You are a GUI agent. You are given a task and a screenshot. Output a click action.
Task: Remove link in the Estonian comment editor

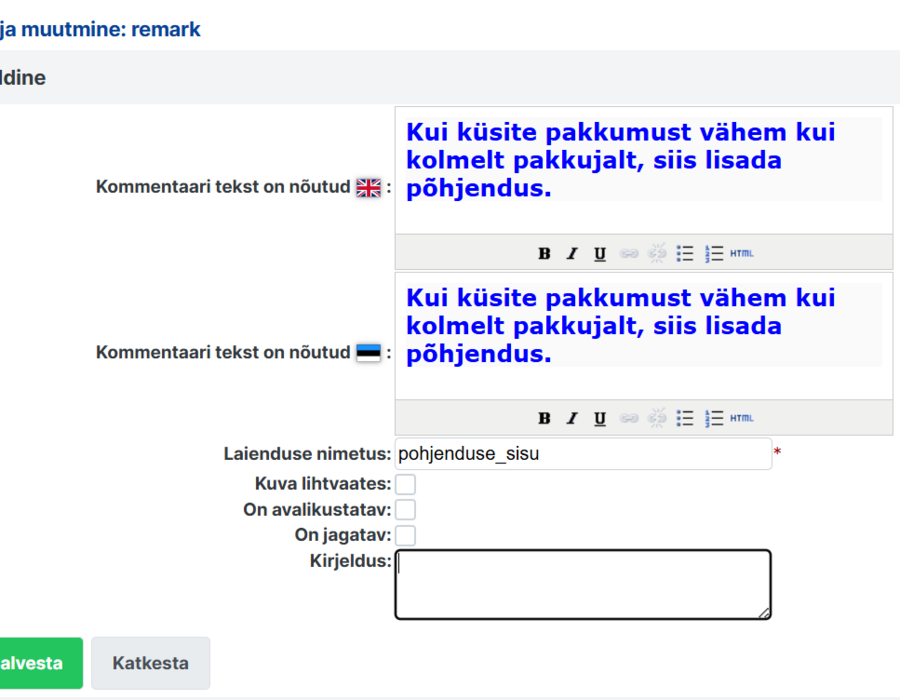(x=657, y=418)
